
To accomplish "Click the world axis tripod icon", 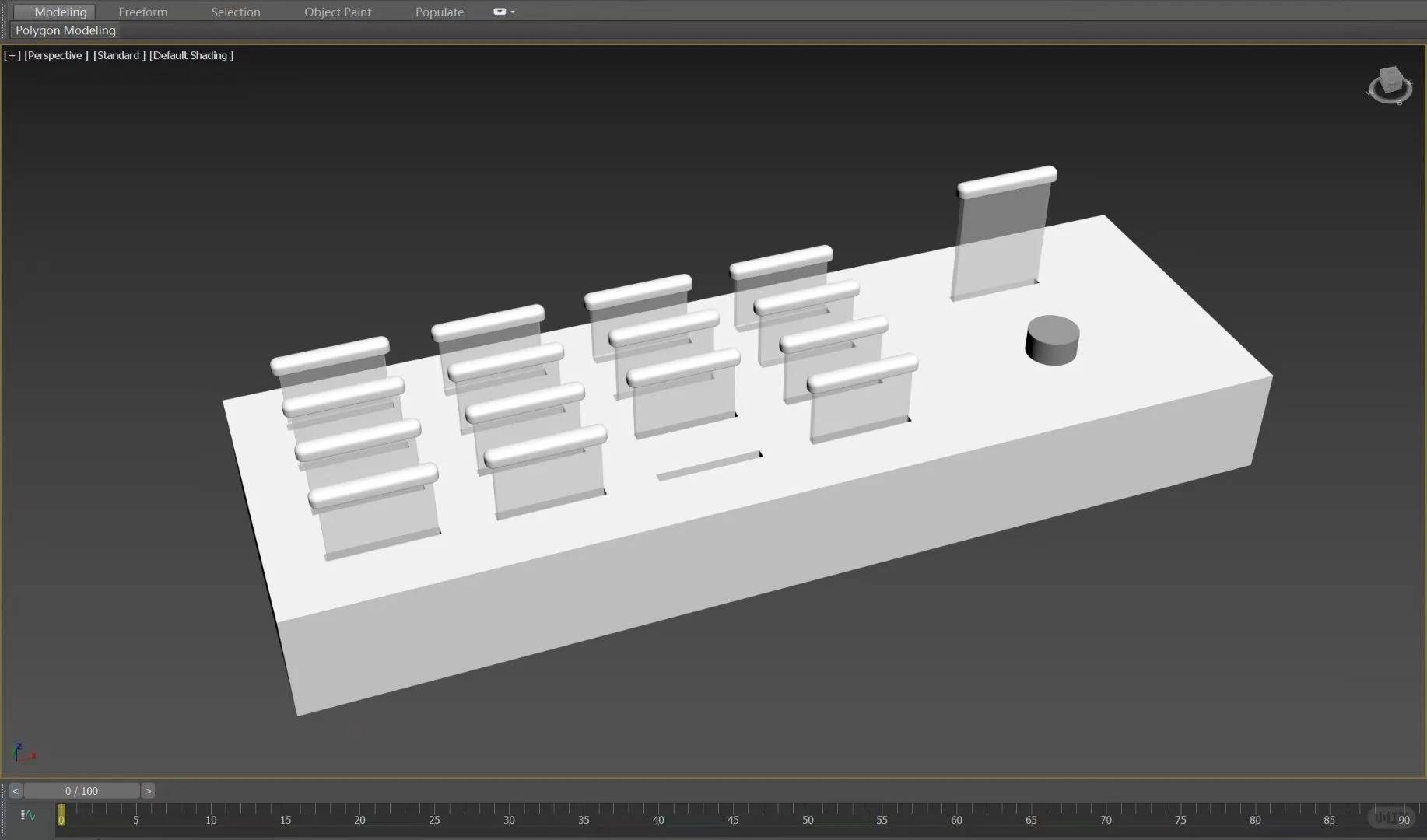I will (x=23, y=753).
